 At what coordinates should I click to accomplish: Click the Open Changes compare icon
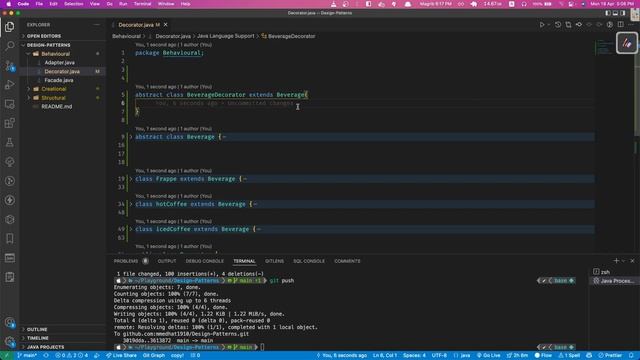(x=568, y=25)
